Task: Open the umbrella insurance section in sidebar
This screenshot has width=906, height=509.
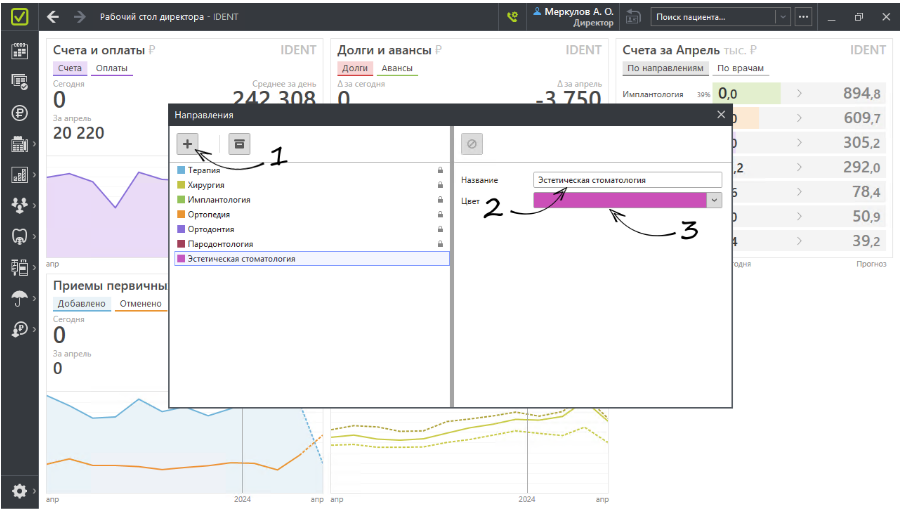Action: coord(19,298)
